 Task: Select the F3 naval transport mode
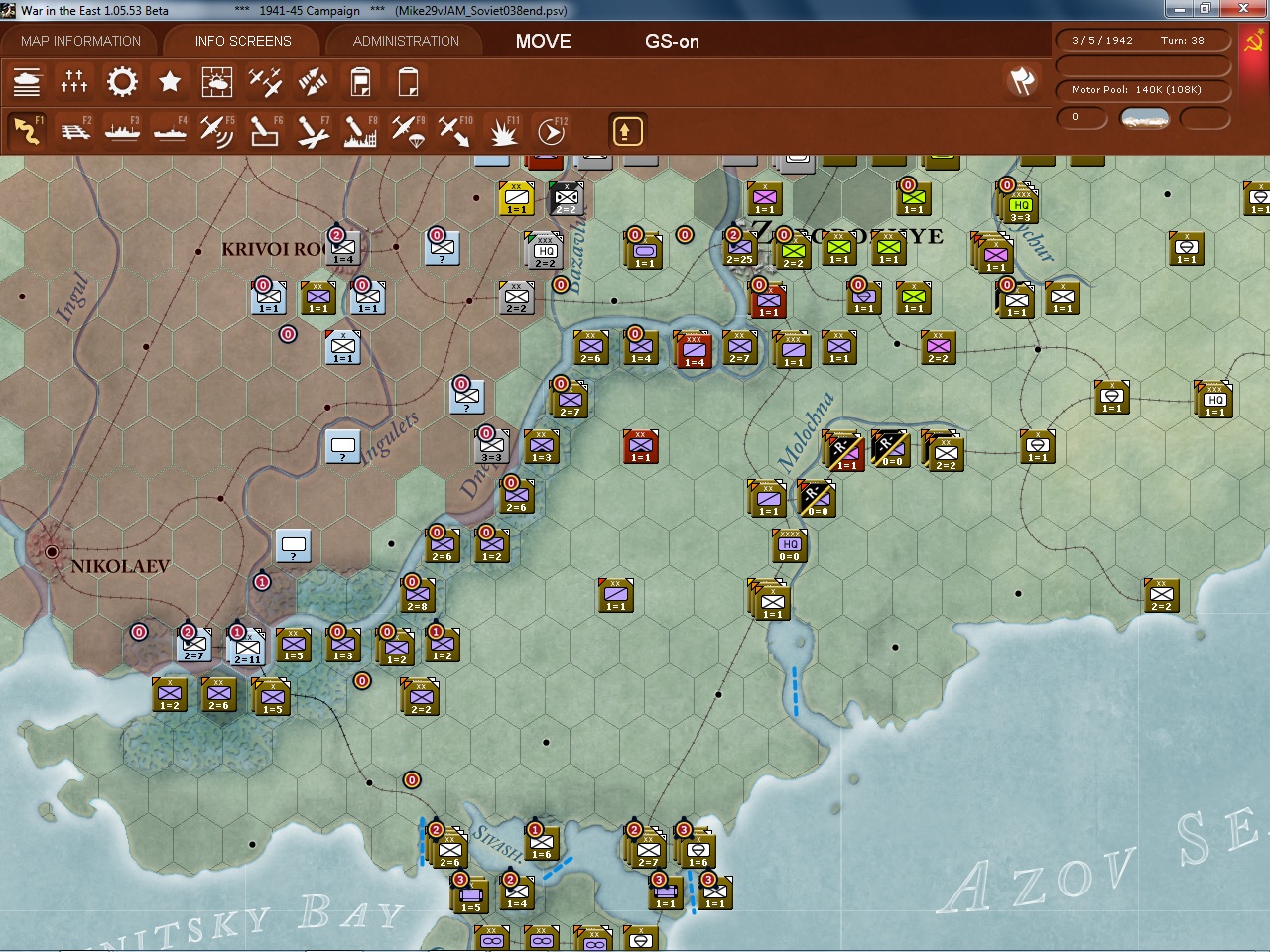122,131
